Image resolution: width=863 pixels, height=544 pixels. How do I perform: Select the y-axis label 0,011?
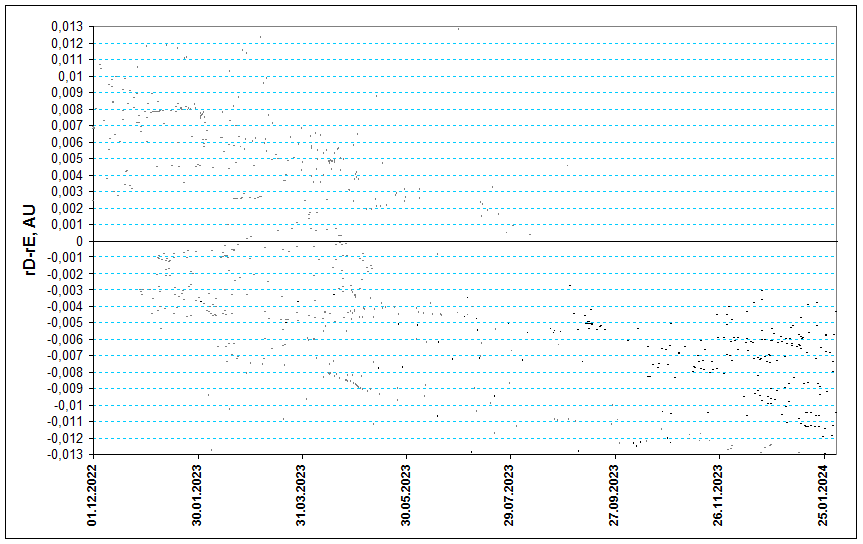[x=67, y=59]
